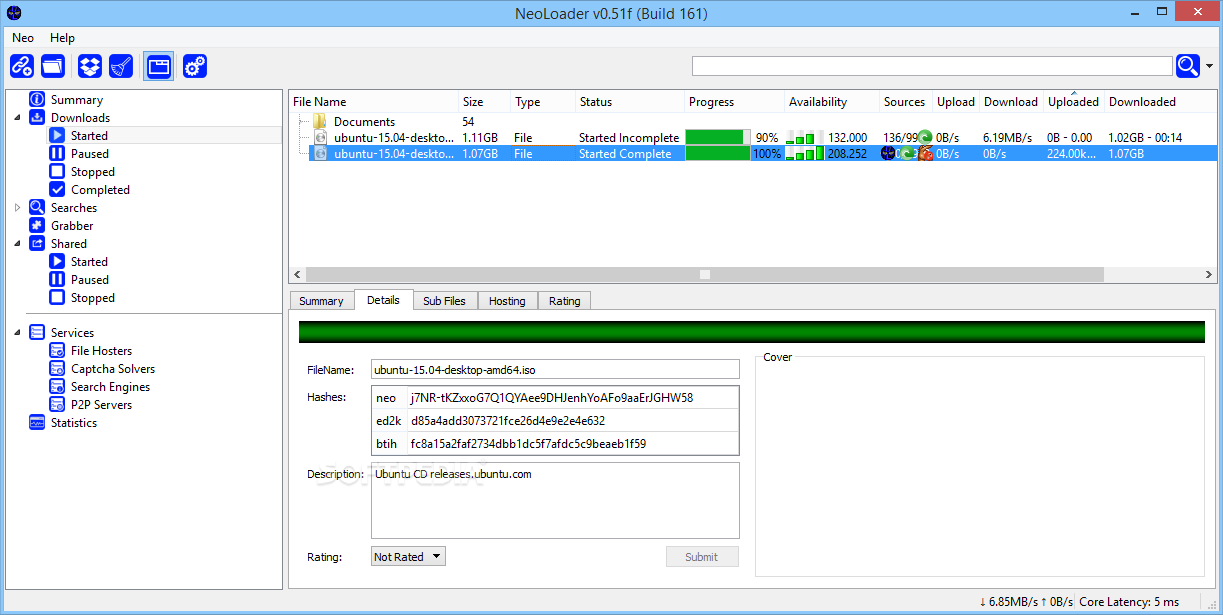1223x615 pixels.
Task: Click the 100% progress bar of selected file
Action: [718, 154]
